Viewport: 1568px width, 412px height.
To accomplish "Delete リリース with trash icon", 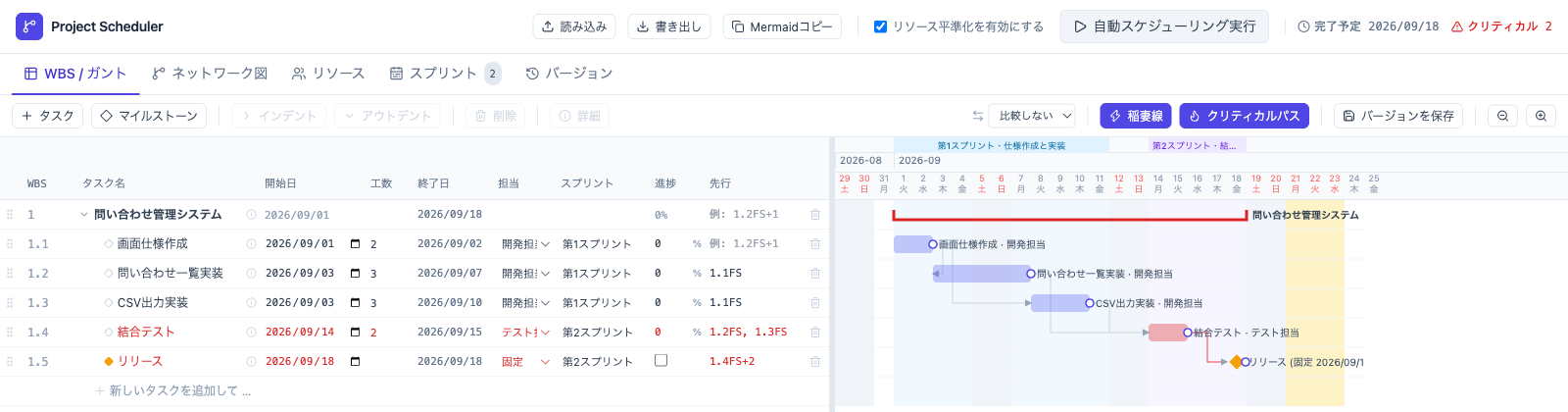I will (814, 362).
